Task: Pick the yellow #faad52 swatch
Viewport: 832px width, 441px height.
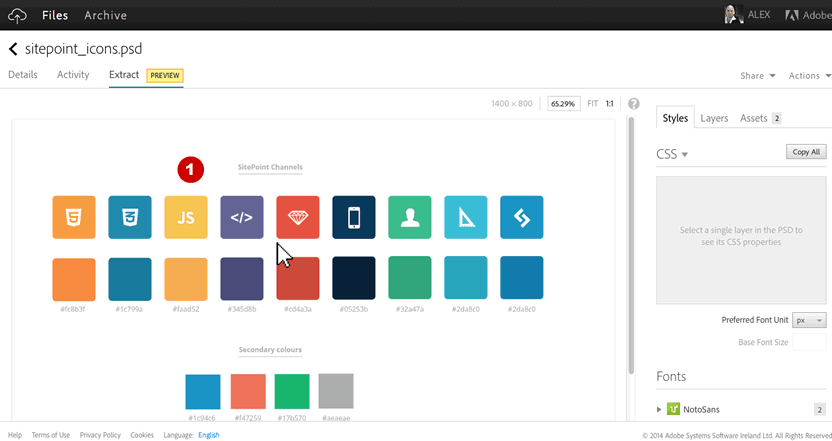Action: coord(186,279)
